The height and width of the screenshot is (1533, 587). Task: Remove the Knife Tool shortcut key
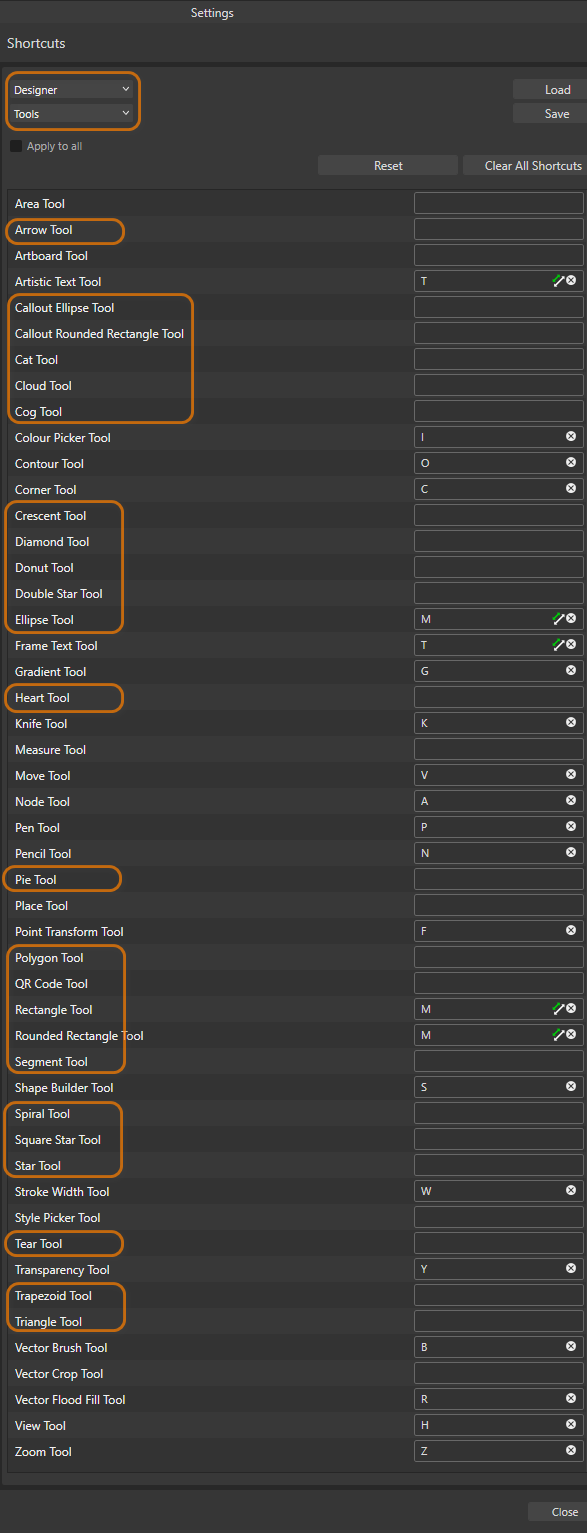coord(571,723)
